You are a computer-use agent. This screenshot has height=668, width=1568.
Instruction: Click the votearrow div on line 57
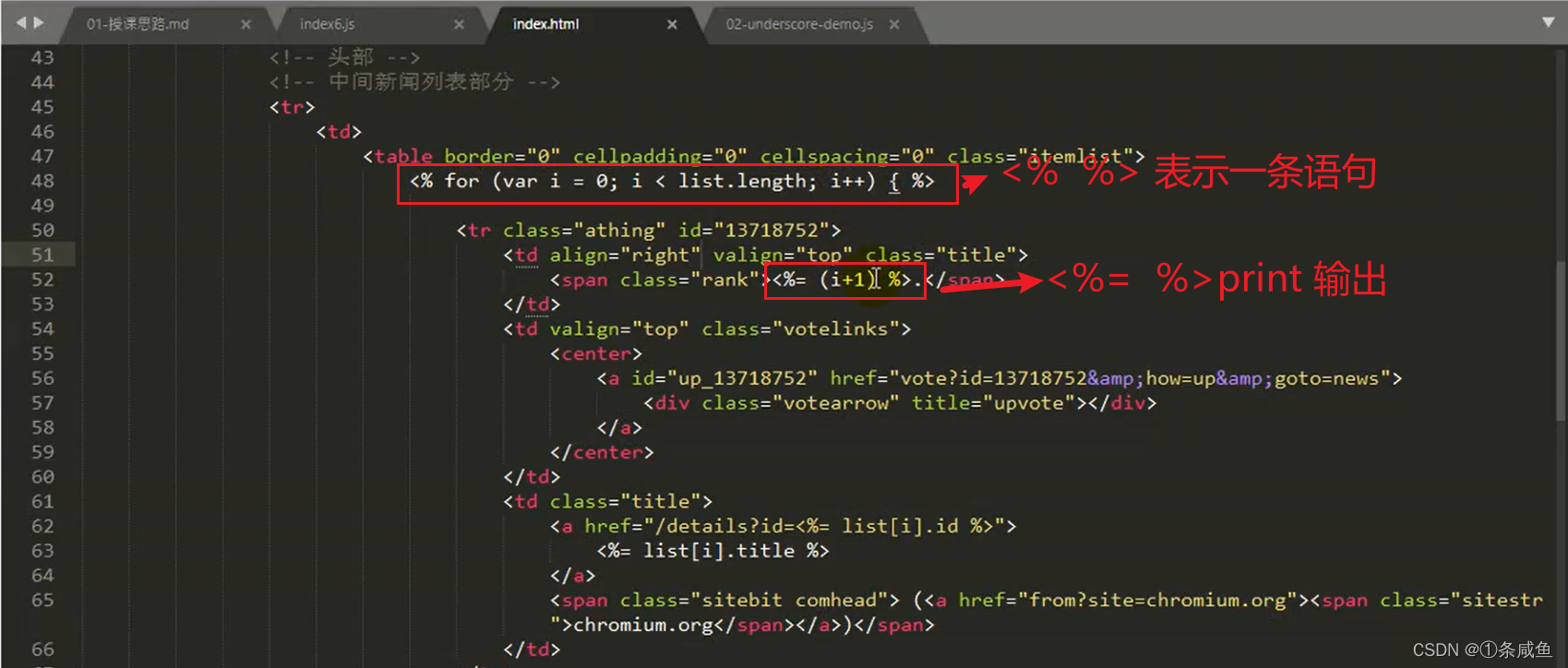pyautogui.click(x=900, y=403)
